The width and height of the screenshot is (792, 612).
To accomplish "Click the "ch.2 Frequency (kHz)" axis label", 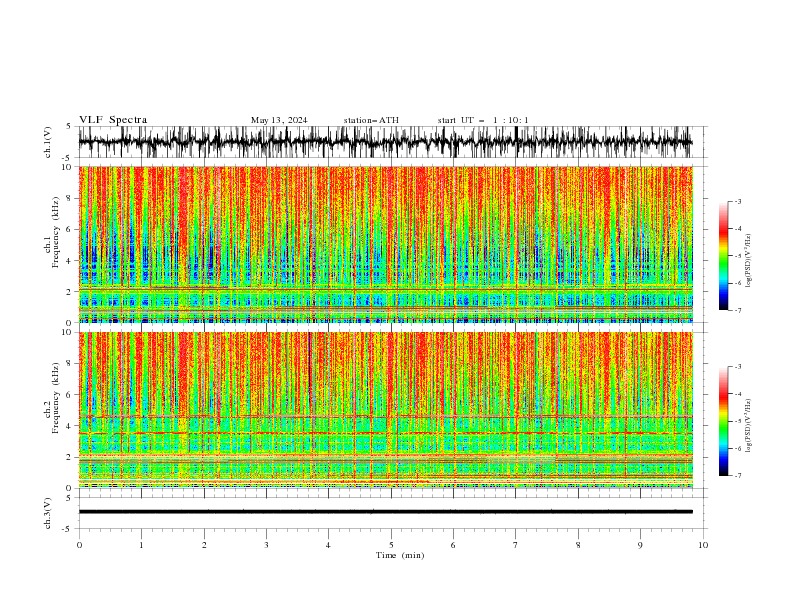I will point(52,398).
